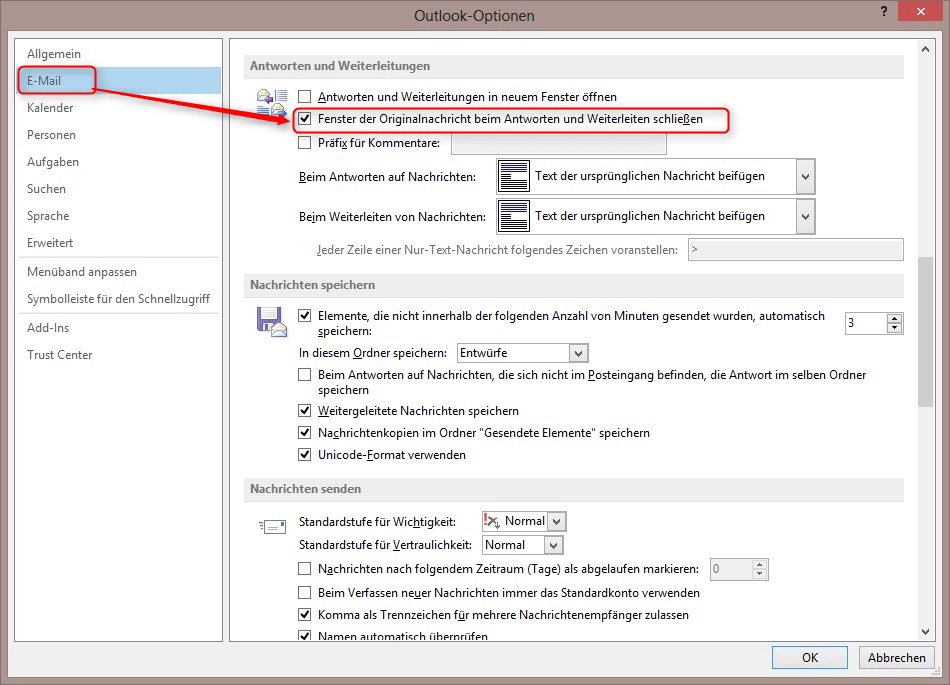
Task: Click the help question mark icon
Action: [884, 11]
